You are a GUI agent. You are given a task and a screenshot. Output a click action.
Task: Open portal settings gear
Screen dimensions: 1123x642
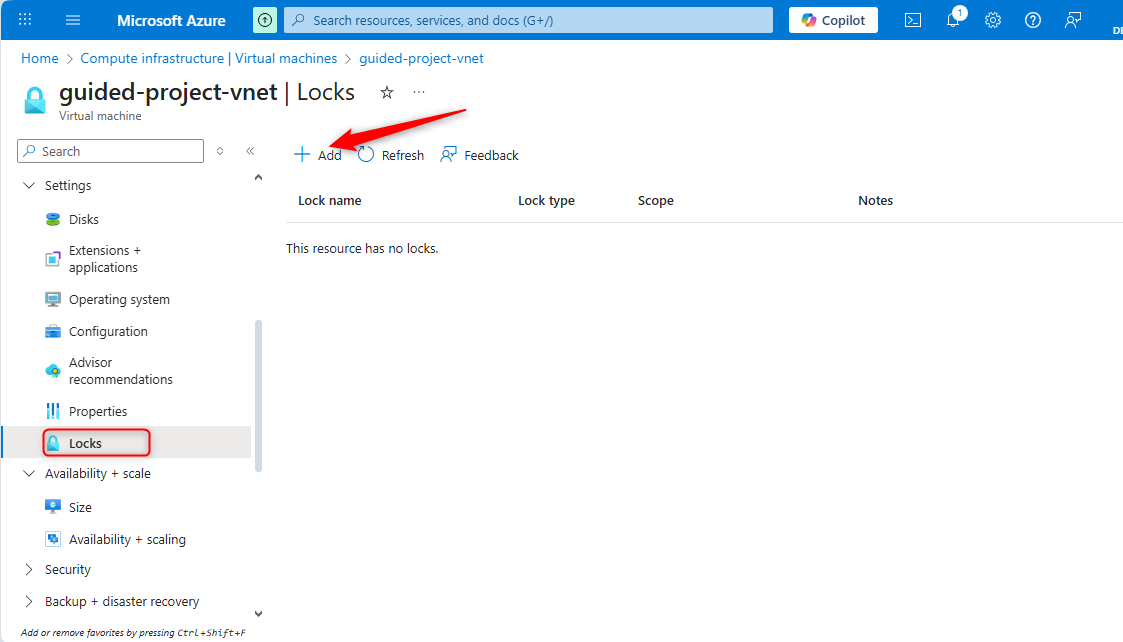point(993,20)
